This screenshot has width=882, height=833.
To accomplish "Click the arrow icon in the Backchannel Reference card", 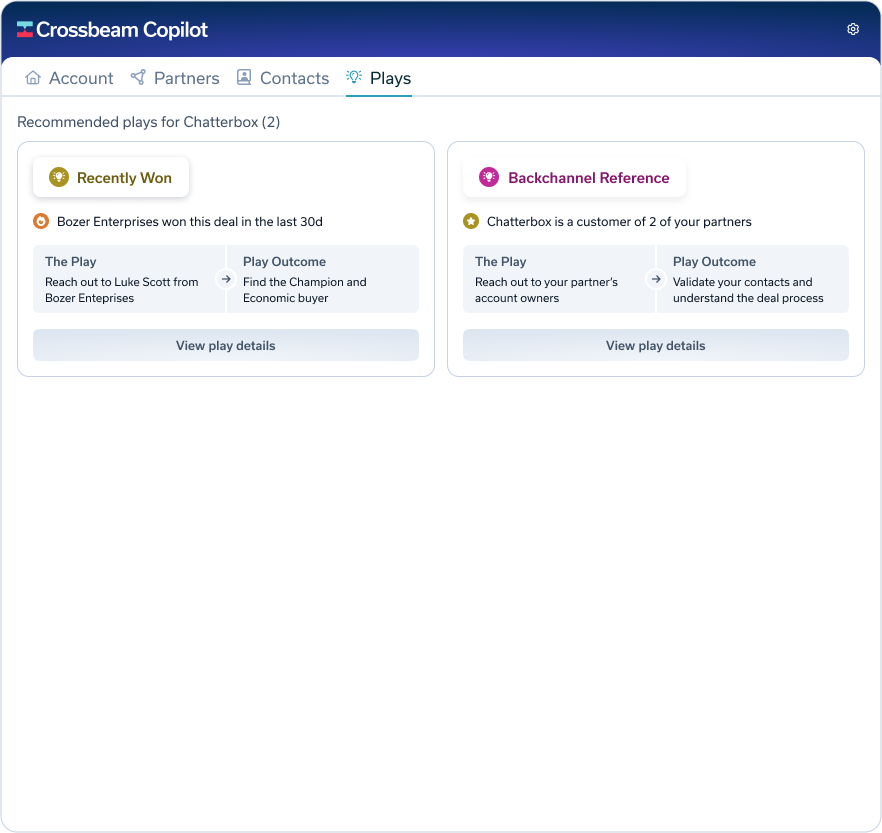I will click(656, 280).
